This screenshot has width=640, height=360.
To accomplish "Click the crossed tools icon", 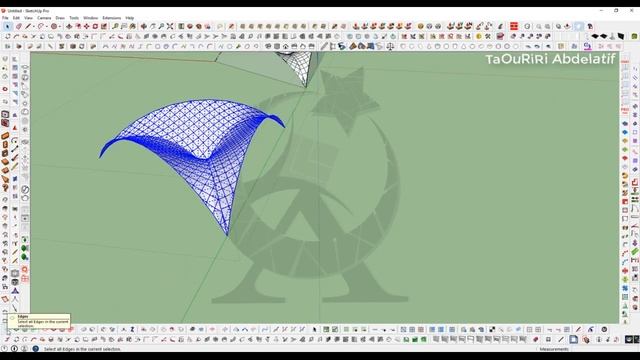I will coord(487,37).
